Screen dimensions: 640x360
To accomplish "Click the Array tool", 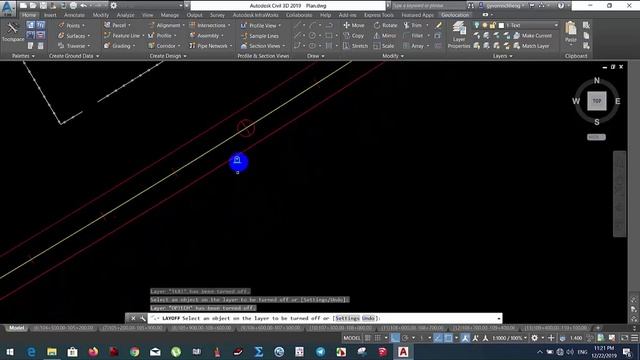I will 413,46.
